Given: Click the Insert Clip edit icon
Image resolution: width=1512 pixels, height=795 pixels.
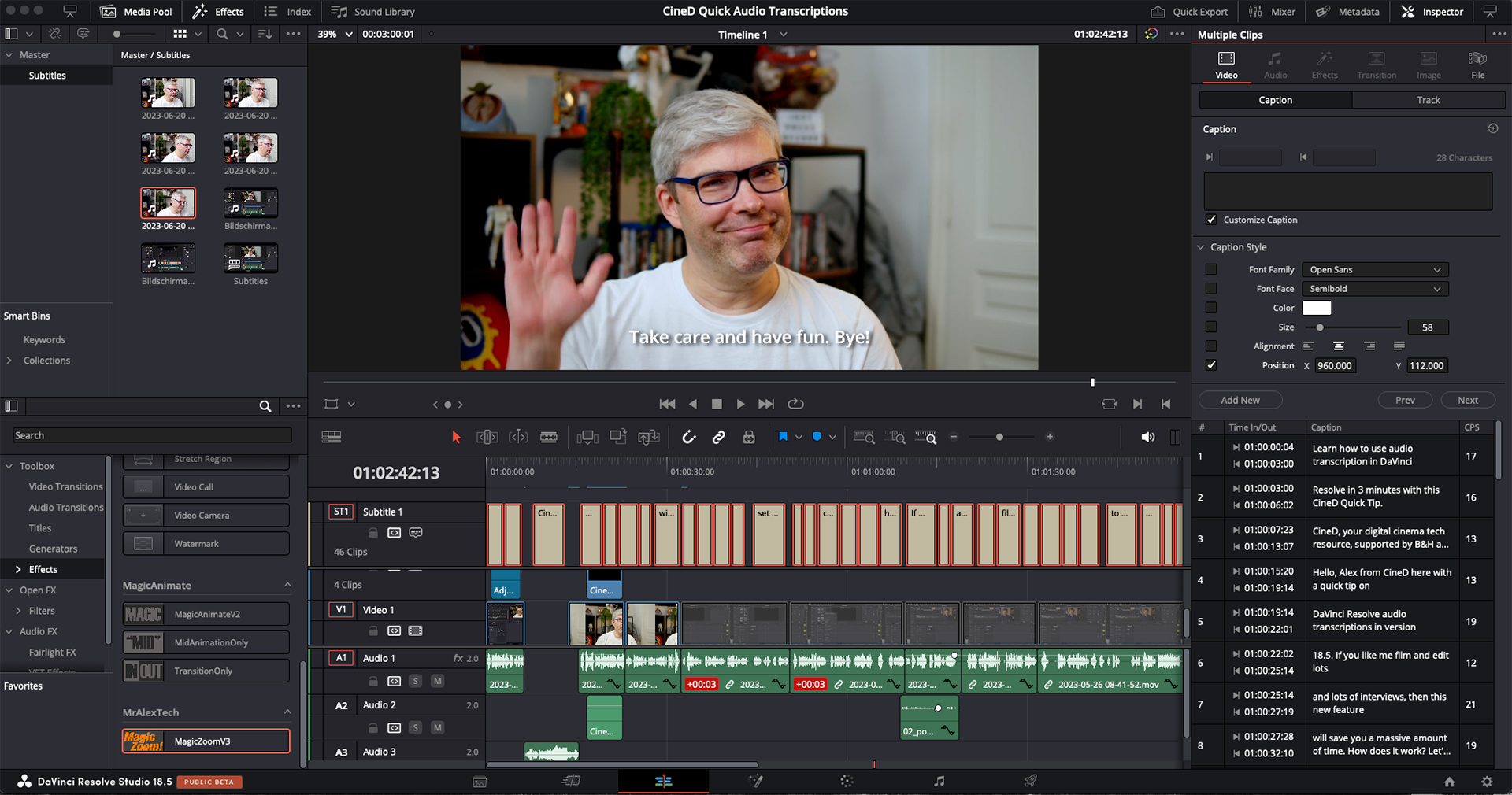Looking at the screenshot, I should pyautogui.click(x=587, y=437).
